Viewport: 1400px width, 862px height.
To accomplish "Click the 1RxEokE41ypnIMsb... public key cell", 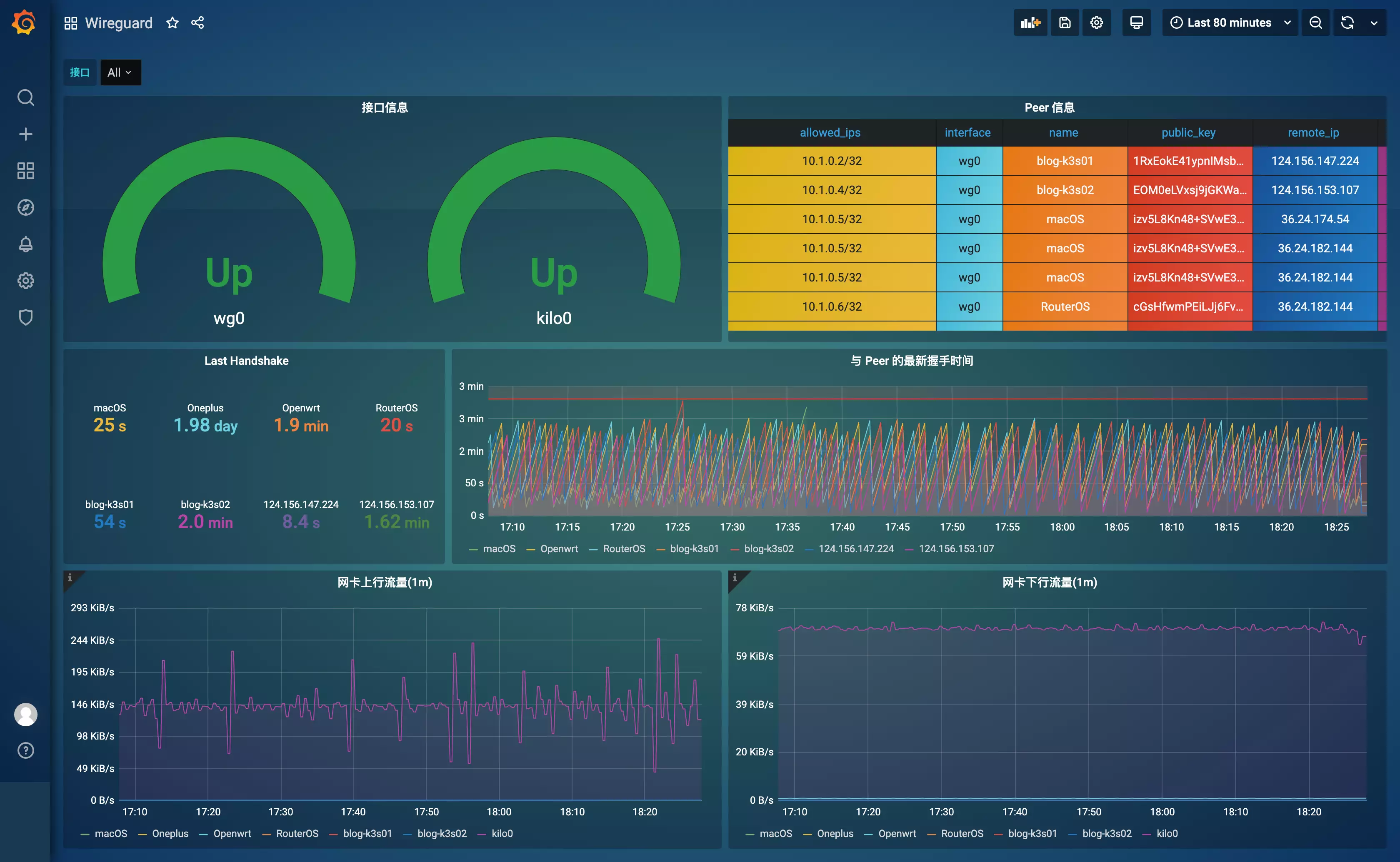I will (1190, 161).
